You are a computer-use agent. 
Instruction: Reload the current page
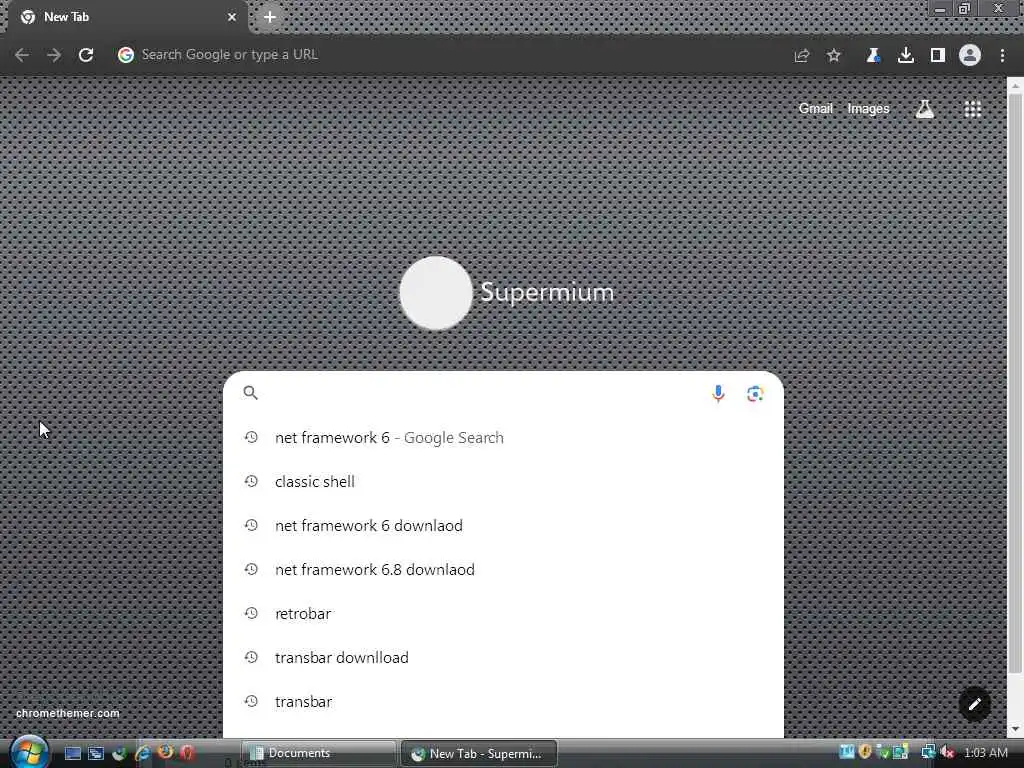(86, 55)
